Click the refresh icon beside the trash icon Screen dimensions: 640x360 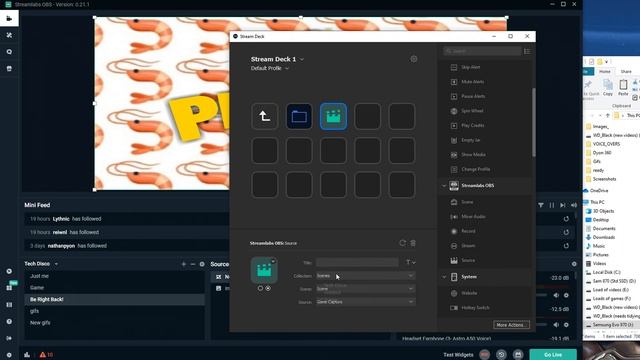pyautogui.click(x=402, y=243)
